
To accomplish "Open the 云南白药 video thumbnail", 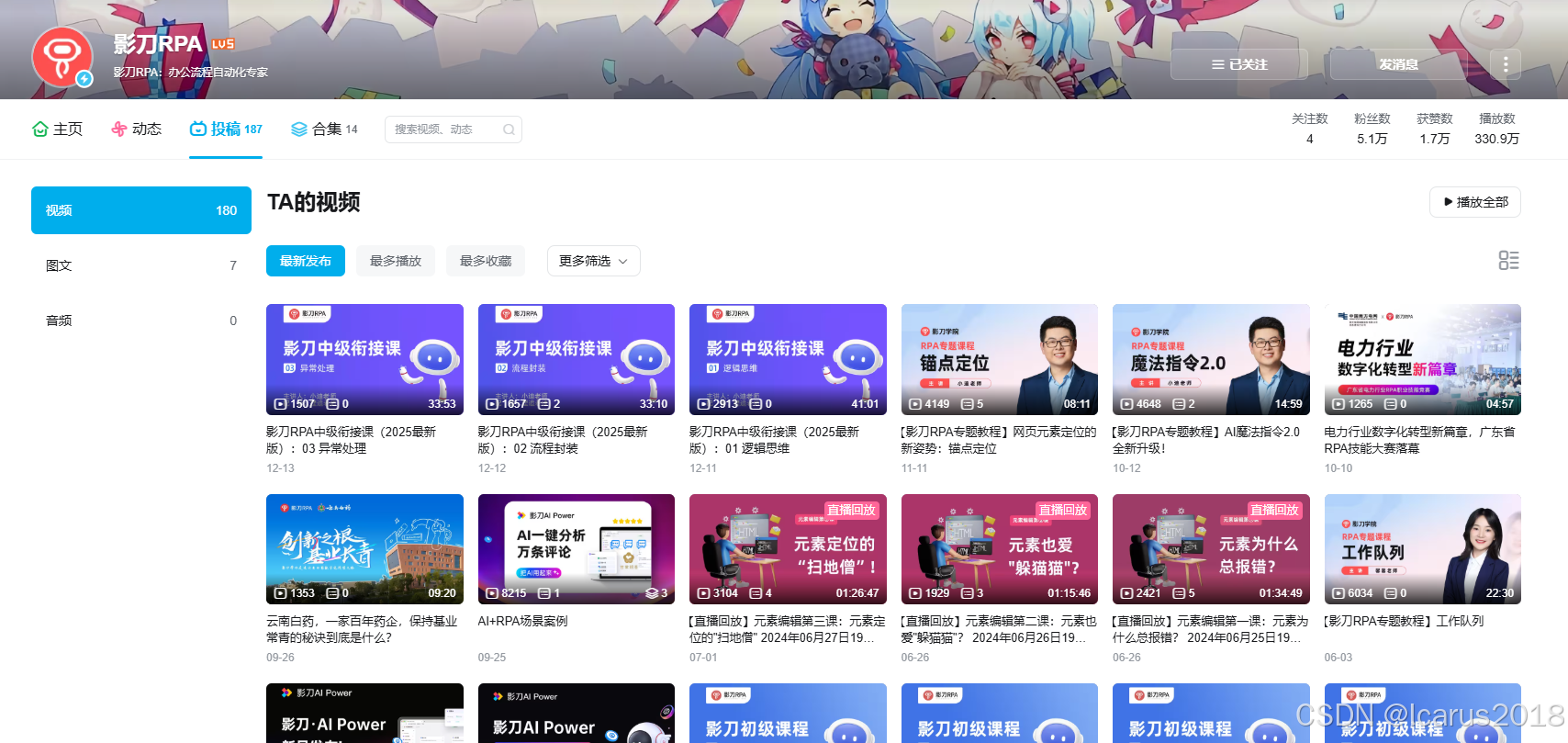I will coord(364,549).
